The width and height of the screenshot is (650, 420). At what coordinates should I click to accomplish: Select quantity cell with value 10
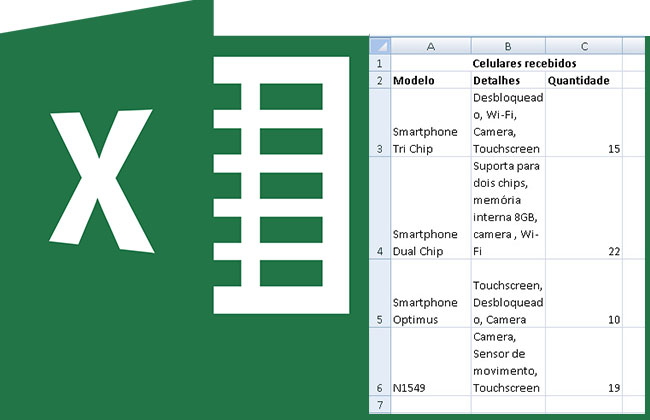(584, 294)
